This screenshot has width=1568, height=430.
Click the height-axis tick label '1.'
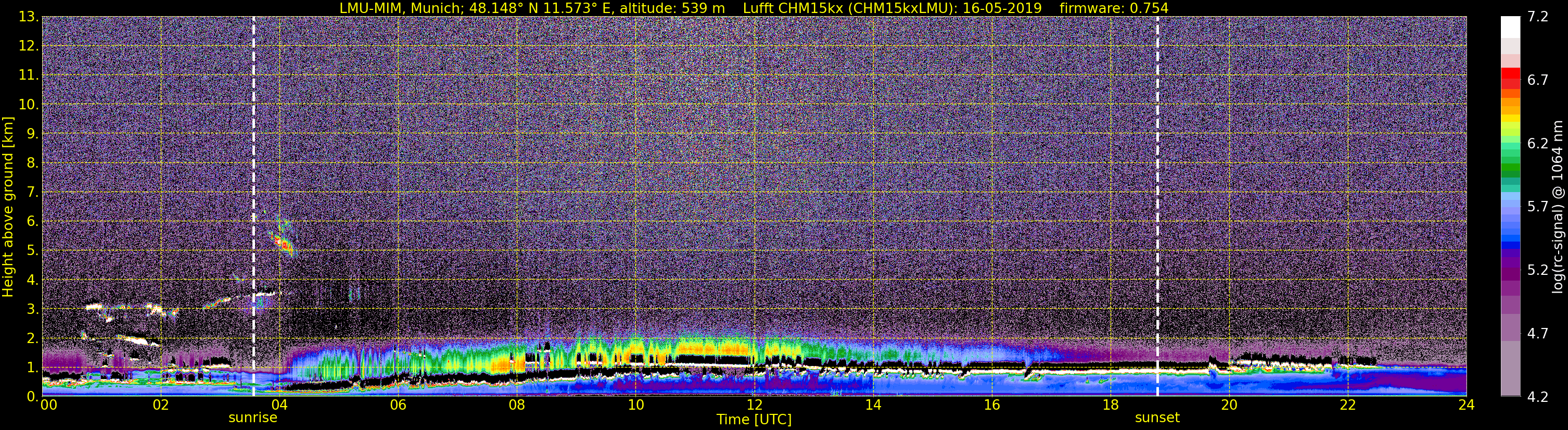coord(32,367)
